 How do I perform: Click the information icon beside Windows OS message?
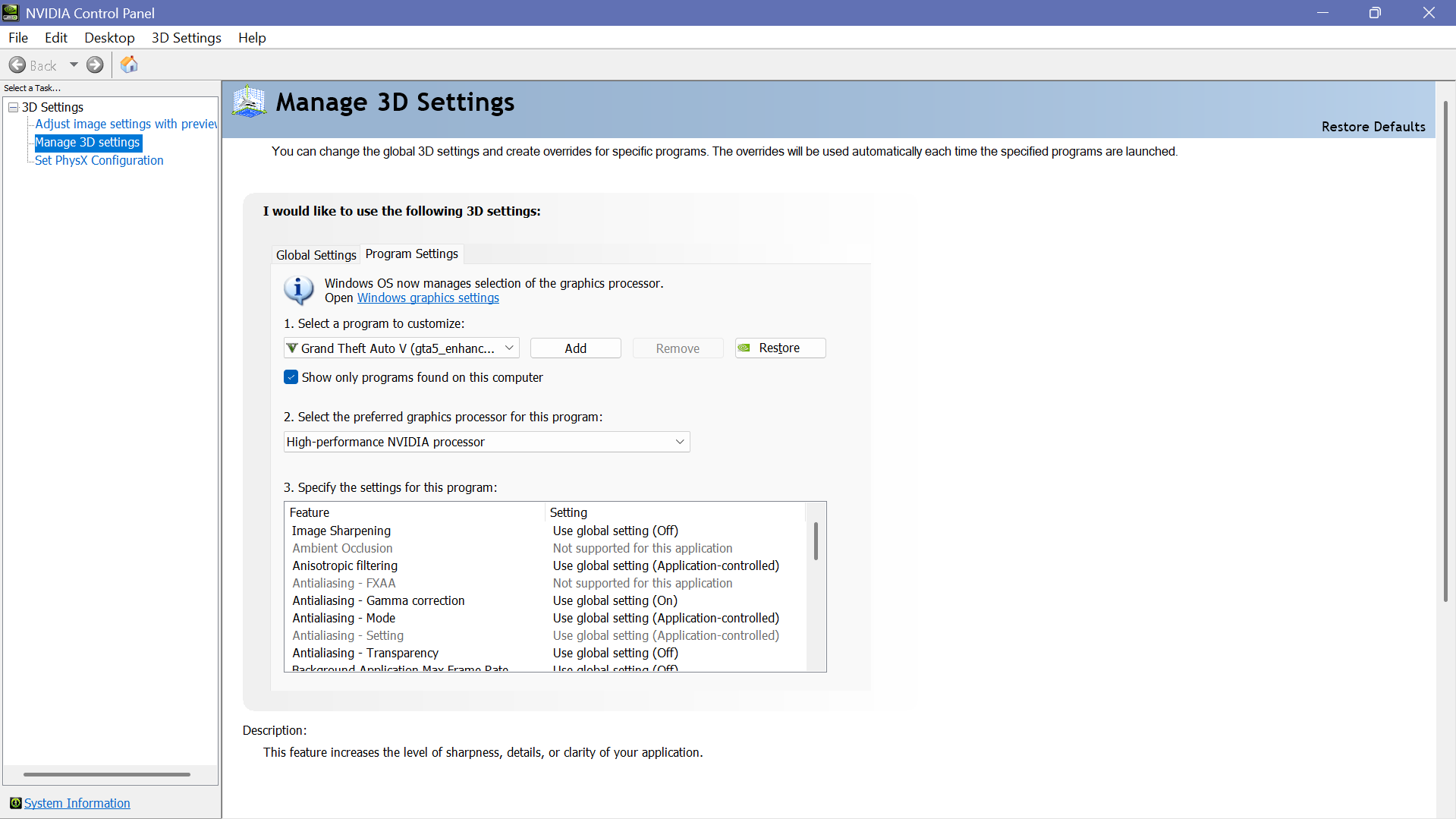[x=299, y=290]
